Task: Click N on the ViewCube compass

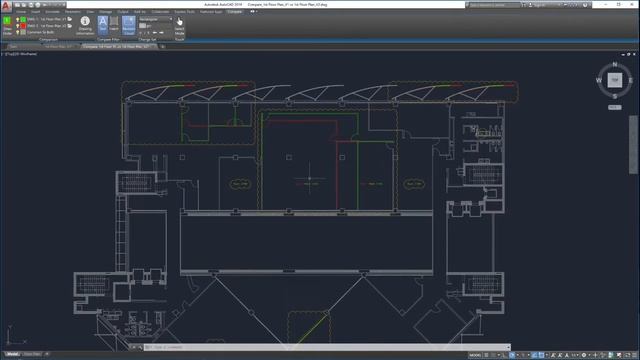Action: pyautogui.click(x=615, y=64)
